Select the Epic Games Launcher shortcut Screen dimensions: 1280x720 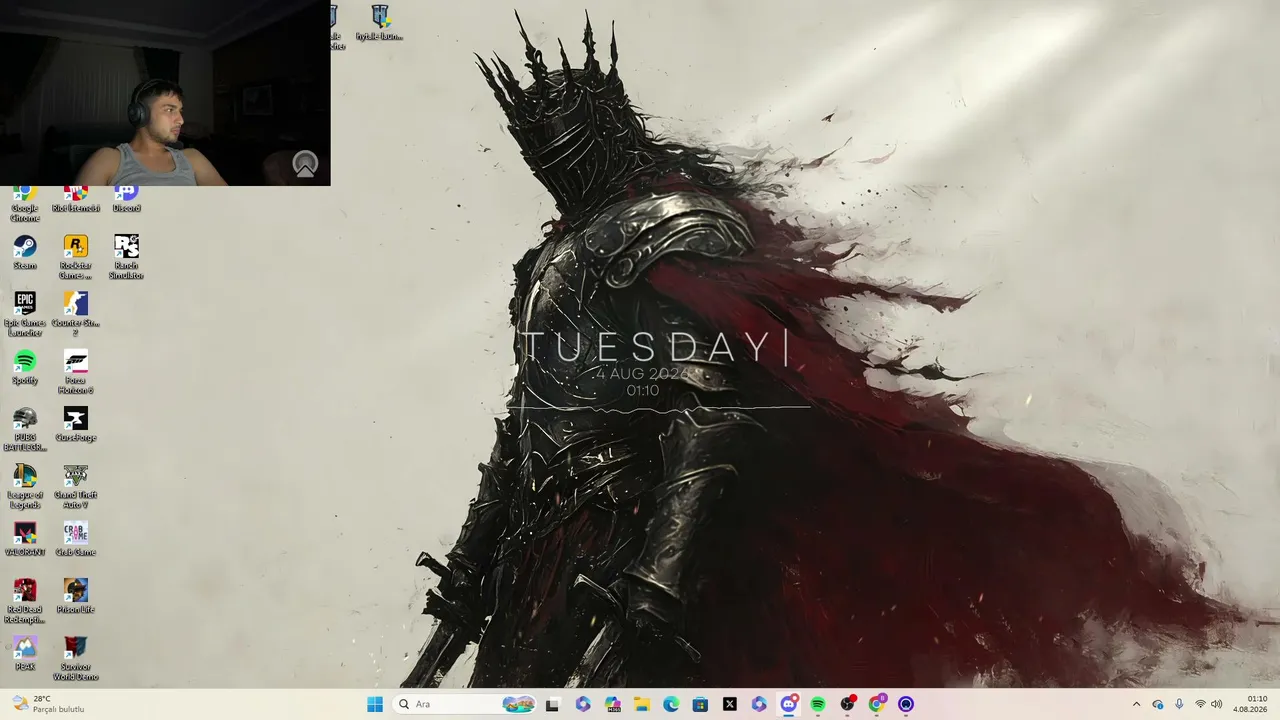point(25,314)
